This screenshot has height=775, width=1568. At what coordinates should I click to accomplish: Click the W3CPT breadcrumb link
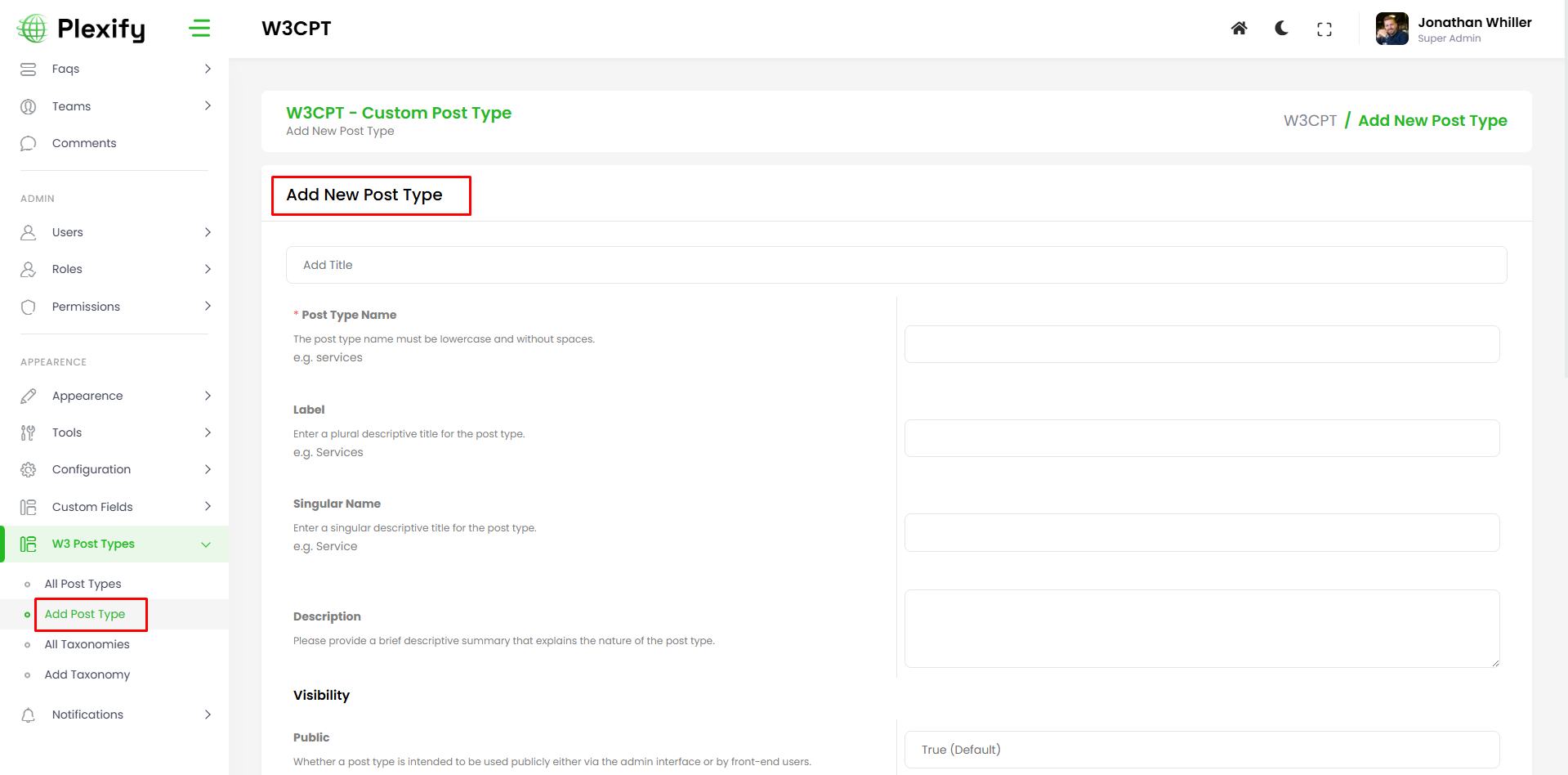pos(1310,121)
